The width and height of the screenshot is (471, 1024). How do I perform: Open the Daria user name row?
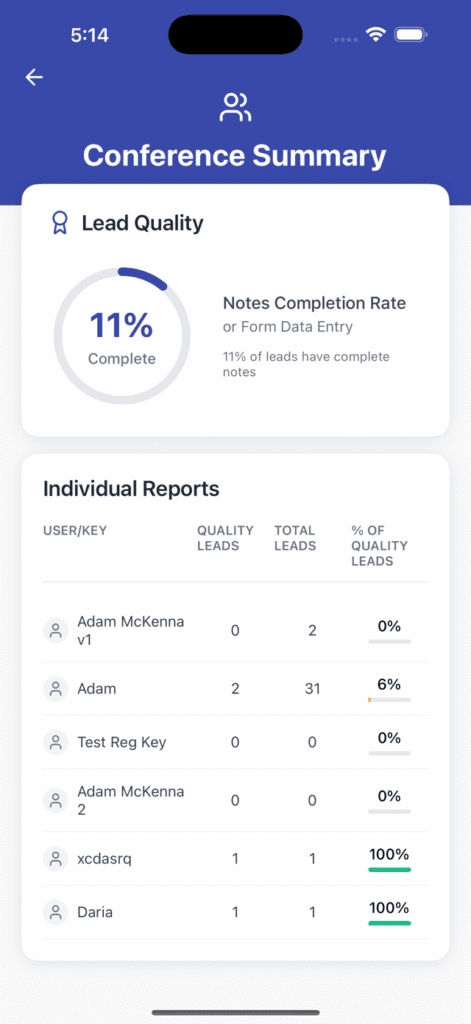pyautogui.click(x=235, y=912)
